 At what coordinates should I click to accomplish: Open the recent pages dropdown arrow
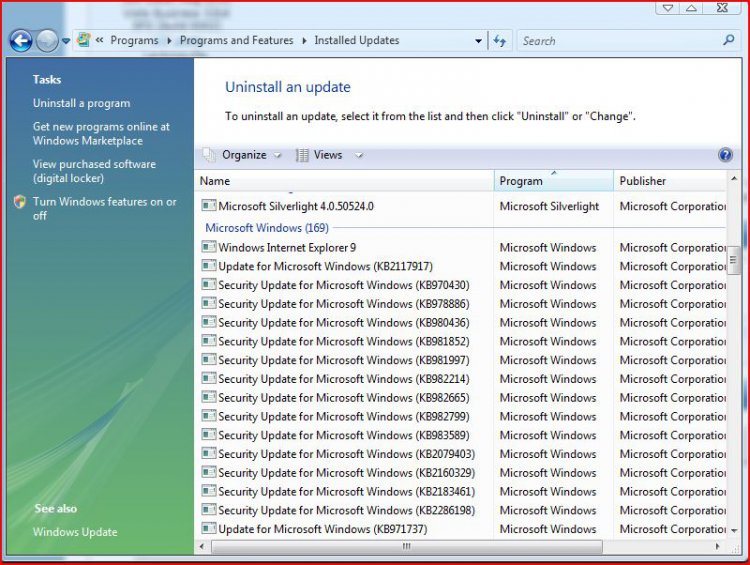tap(66, 41)
